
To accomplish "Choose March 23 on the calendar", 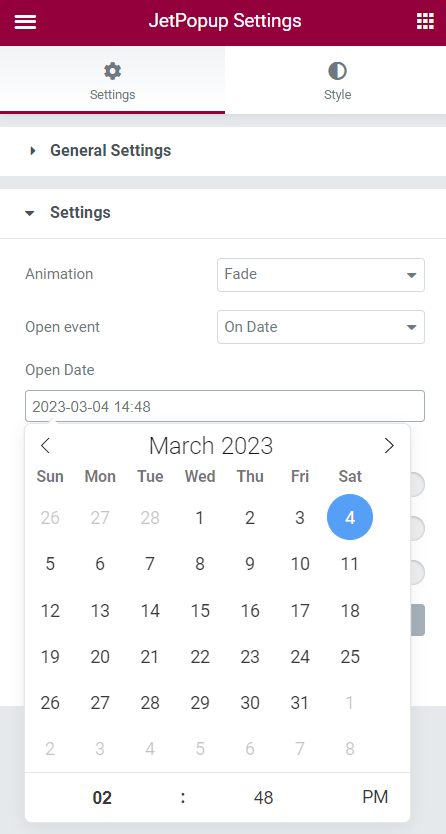I will pos(250,657).
